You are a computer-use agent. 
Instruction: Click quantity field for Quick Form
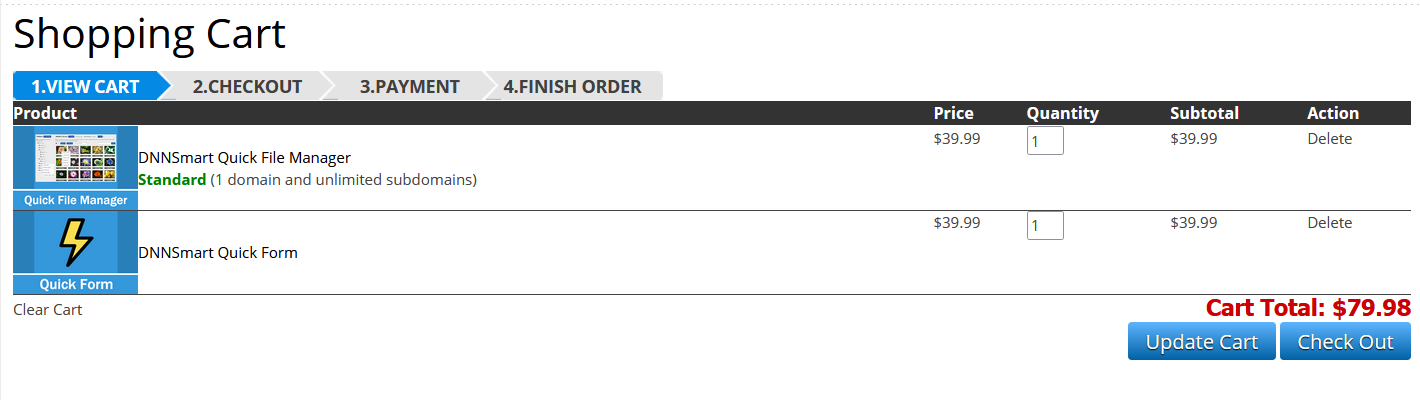pos(1044,225)
